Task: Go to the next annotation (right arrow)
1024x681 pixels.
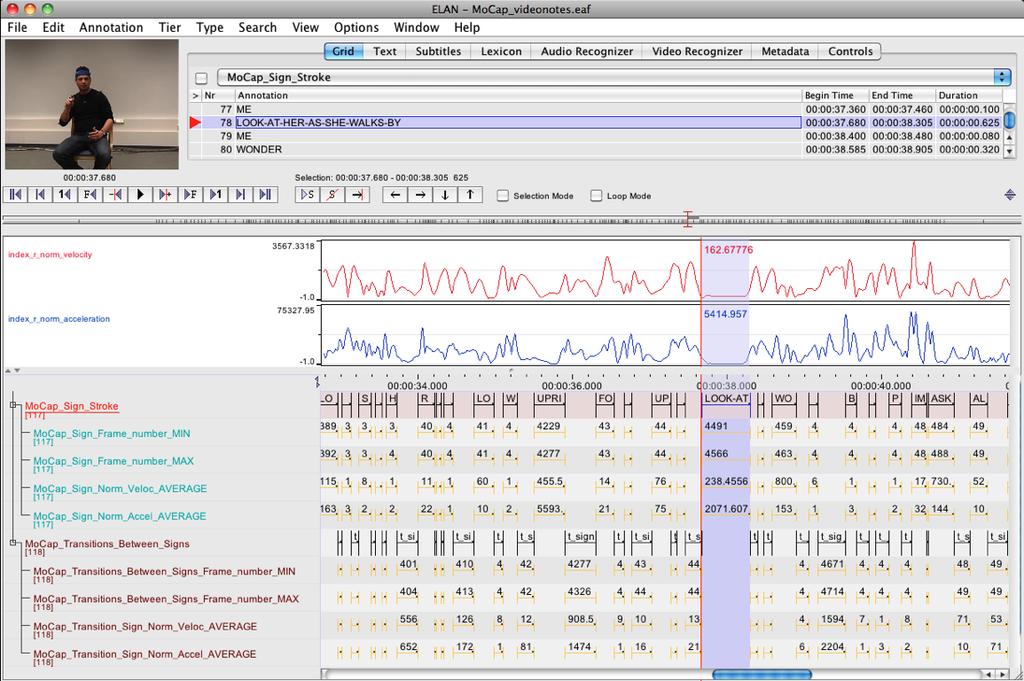Action: [x=420, y=195]
